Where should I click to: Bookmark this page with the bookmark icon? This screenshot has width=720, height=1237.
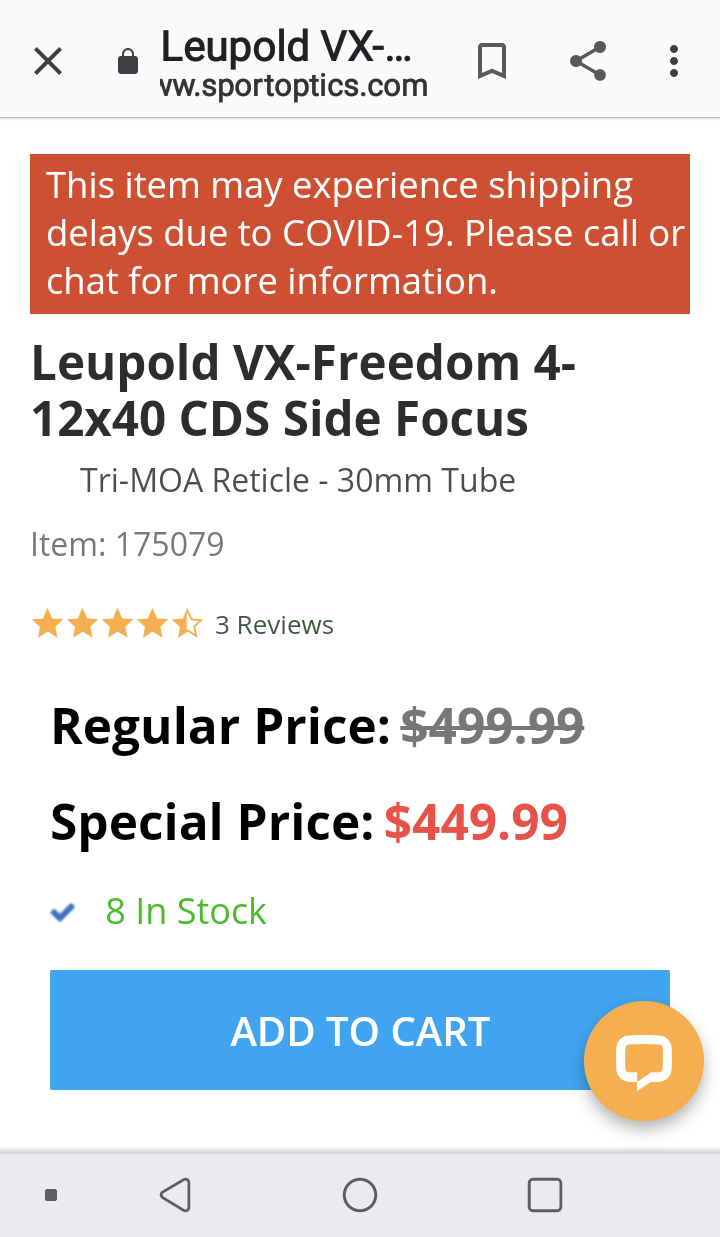491,62
